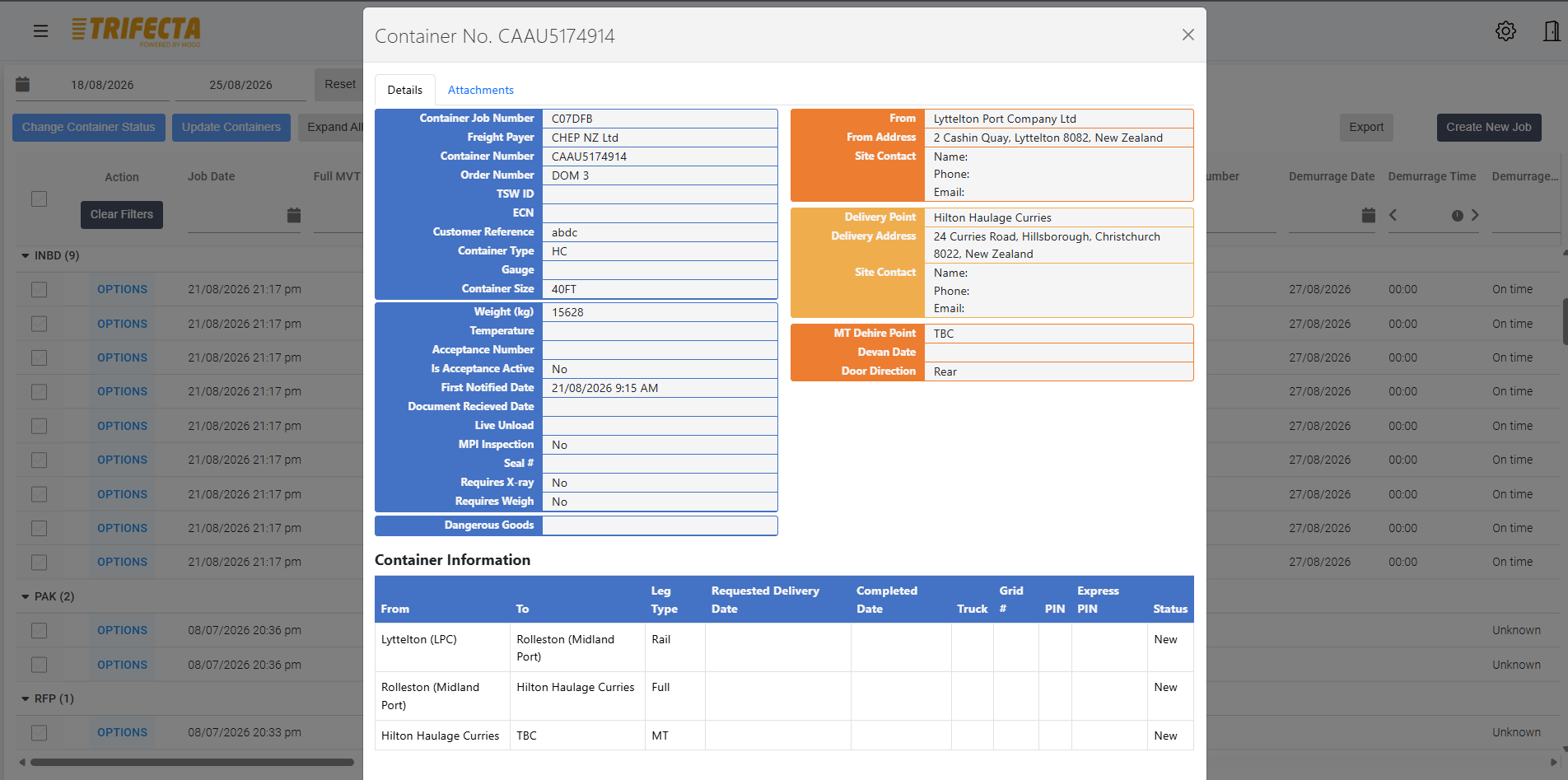Check the fourth INBD row checkbox
This screenshot has width=1568, height=780.
[39, 391]
